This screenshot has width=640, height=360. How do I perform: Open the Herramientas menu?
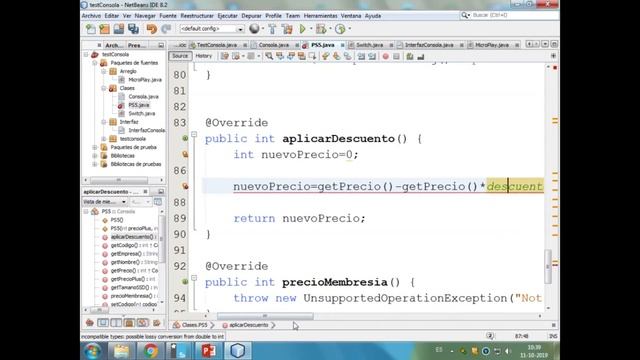(320, 16)
